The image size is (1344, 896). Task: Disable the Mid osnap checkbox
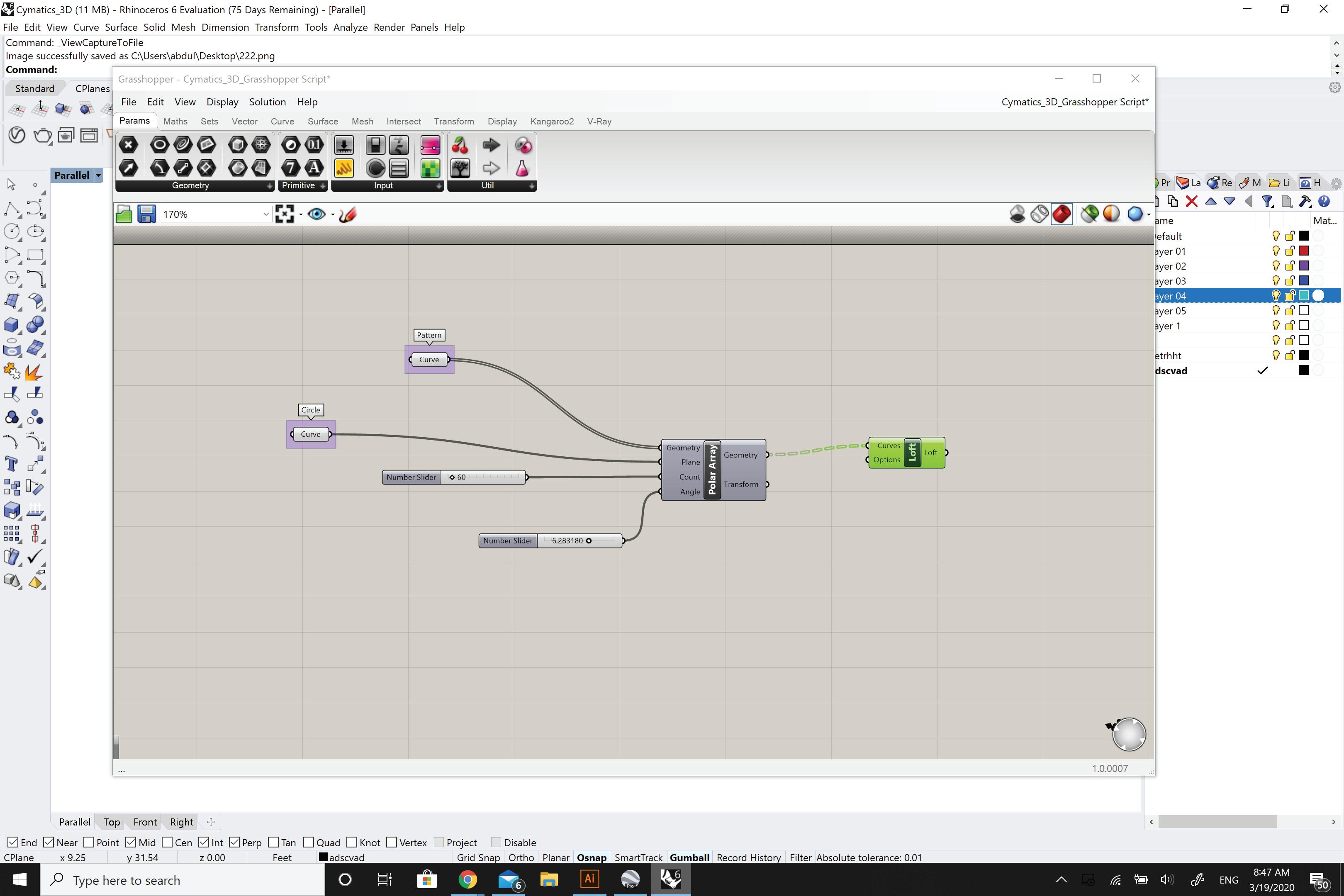tap(131, 842)
